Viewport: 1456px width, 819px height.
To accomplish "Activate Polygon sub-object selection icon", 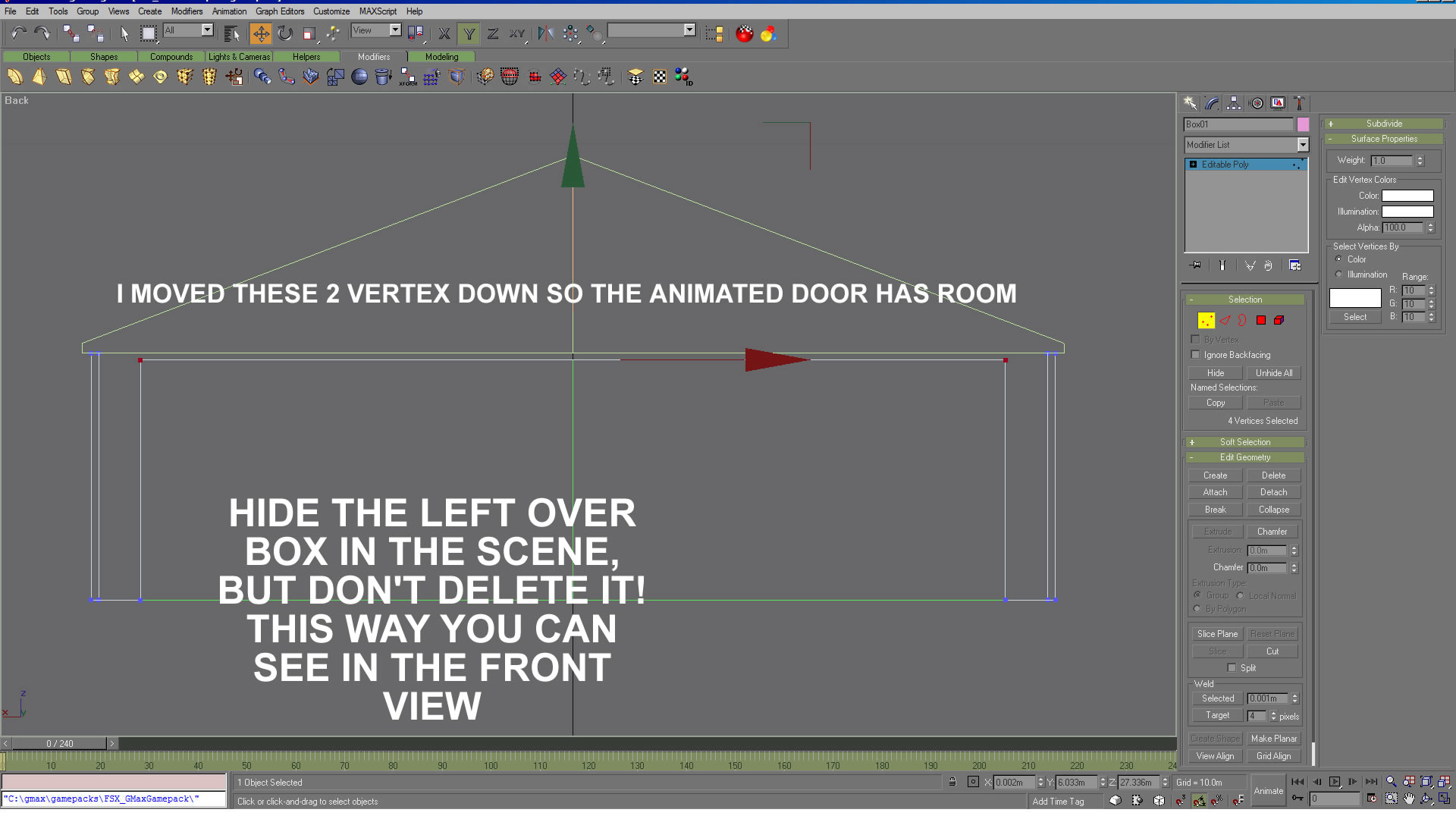I will pos(1261,321).
